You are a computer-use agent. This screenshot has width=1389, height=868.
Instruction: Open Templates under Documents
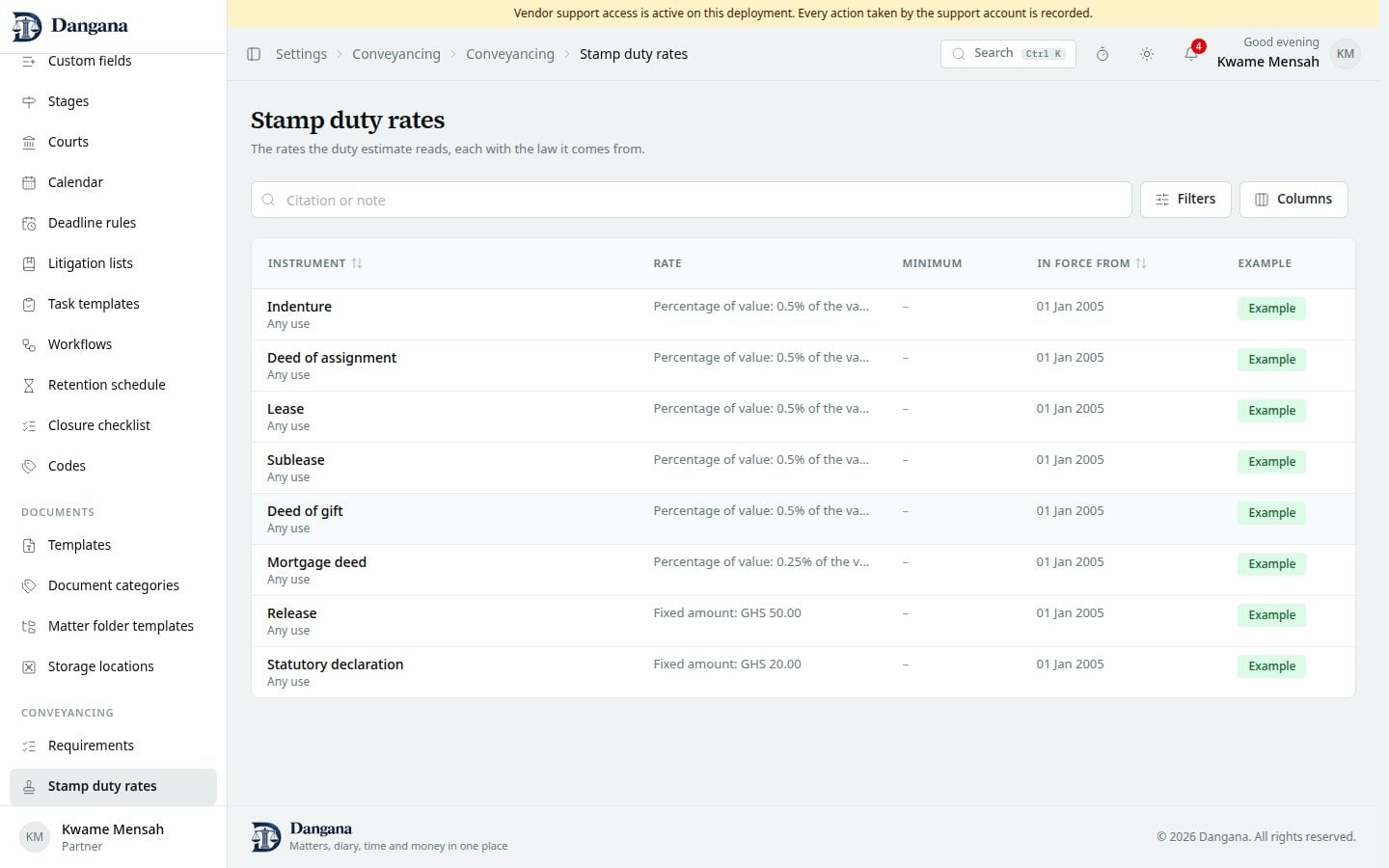(x=113, y=545)
